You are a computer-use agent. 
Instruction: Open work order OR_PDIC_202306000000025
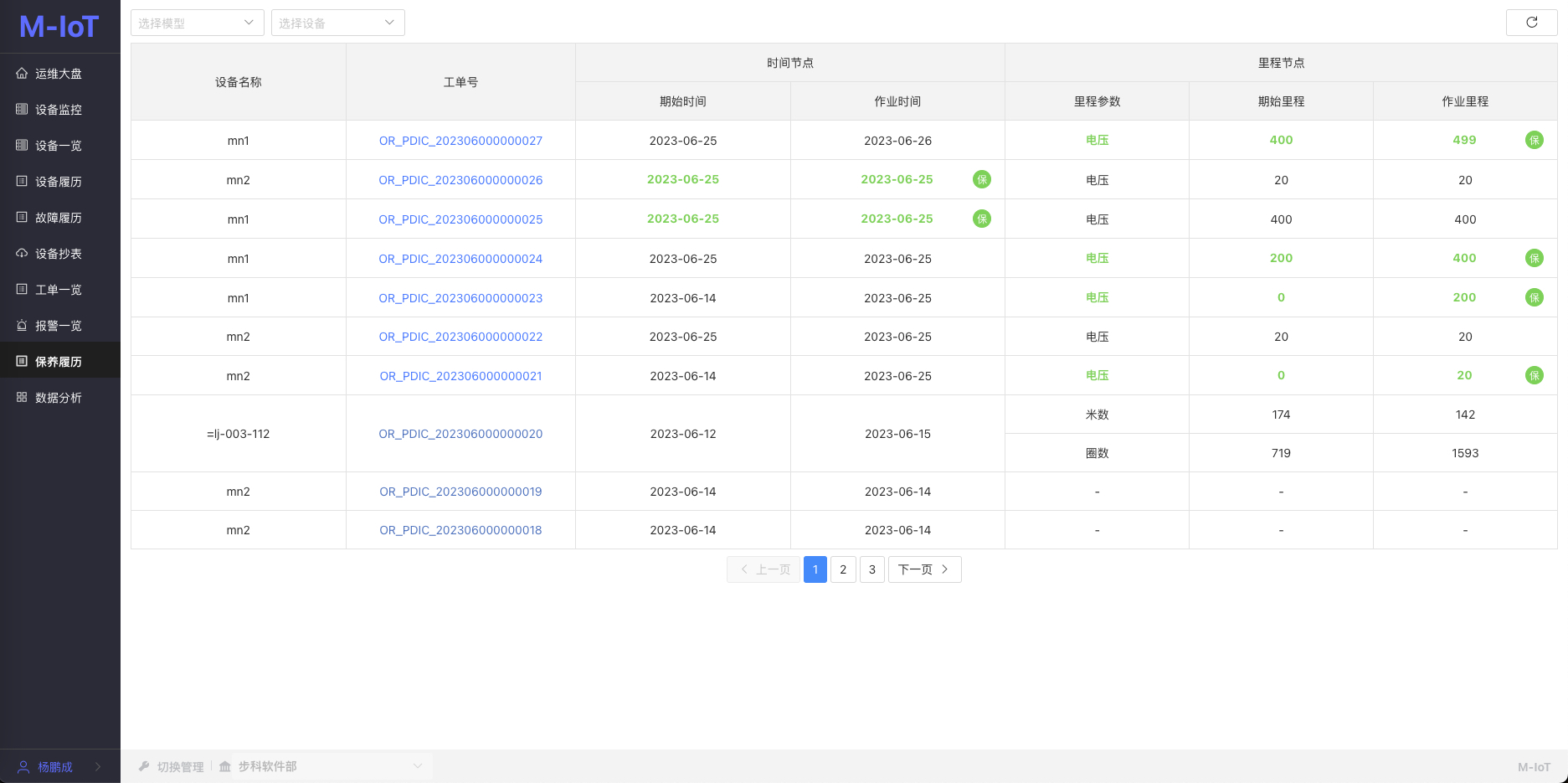(x=460, y=219)
